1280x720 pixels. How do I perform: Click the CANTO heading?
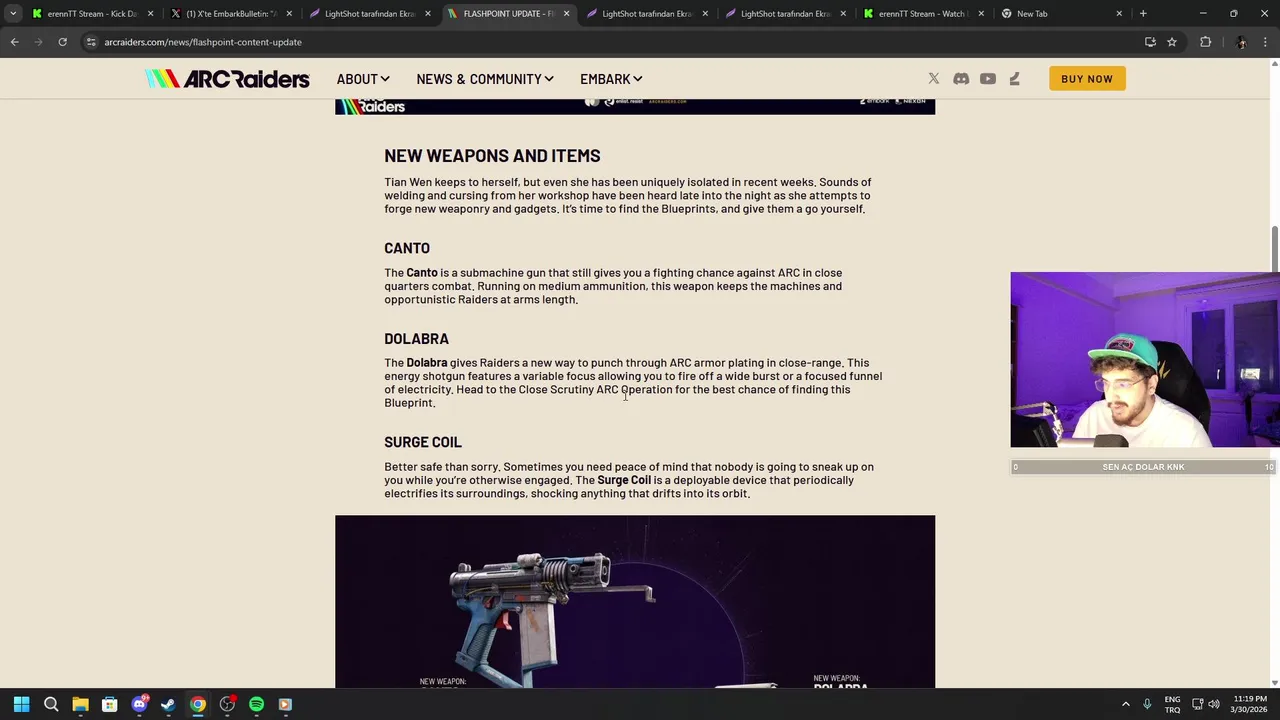tap(407, 248)
